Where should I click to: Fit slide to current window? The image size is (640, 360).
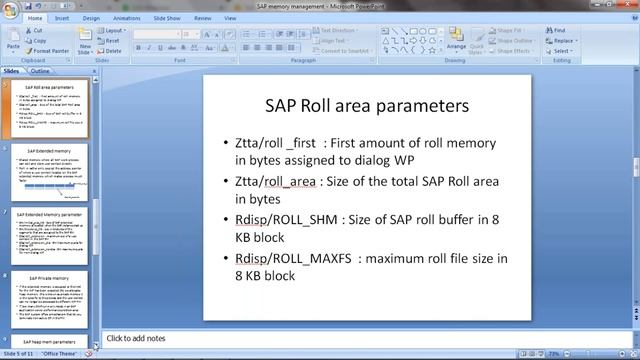[633, 354]
